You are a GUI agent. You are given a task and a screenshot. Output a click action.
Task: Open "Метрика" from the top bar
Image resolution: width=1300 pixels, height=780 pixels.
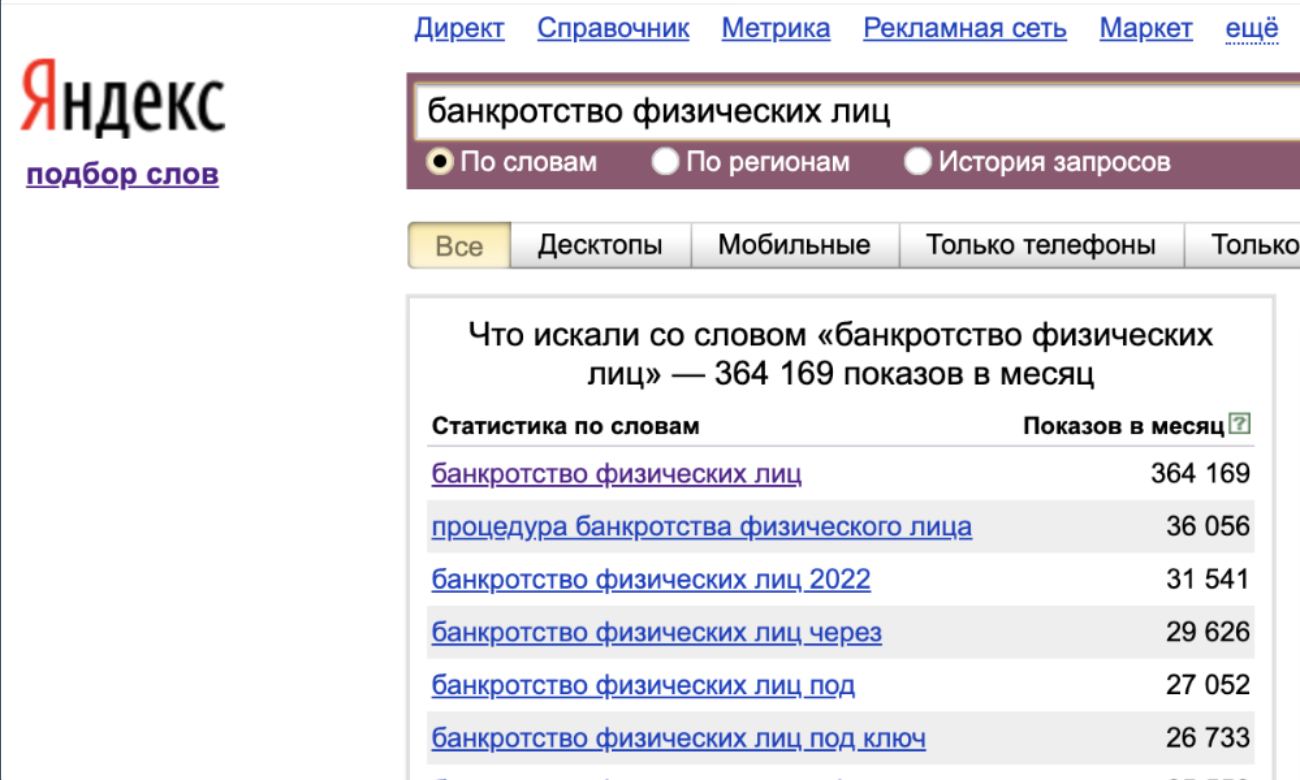[776, 29]
